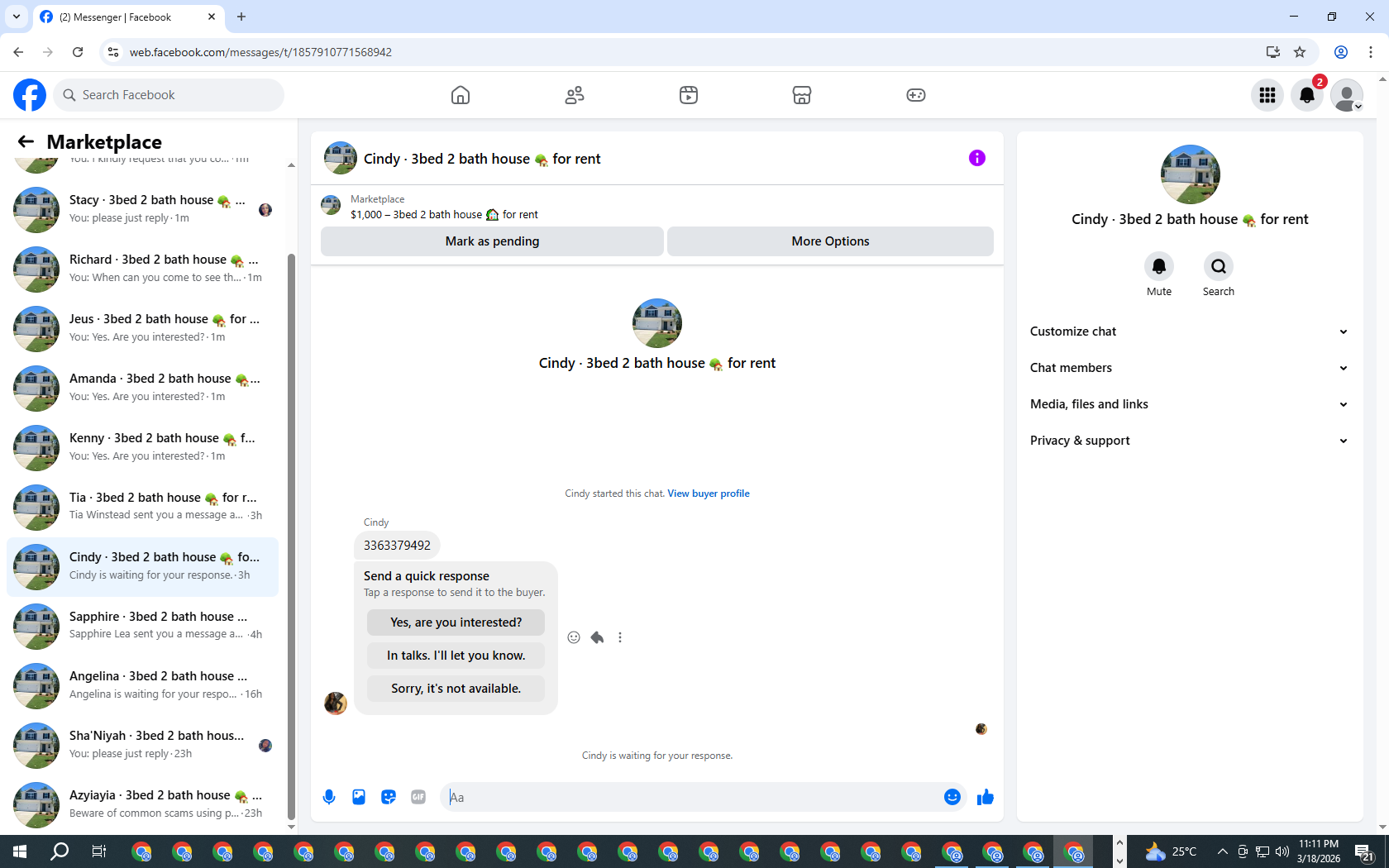The width and height of the screenshot is (1389, 868).
Task: Expand Customize chat section
Action: (x=1190, y=331)
